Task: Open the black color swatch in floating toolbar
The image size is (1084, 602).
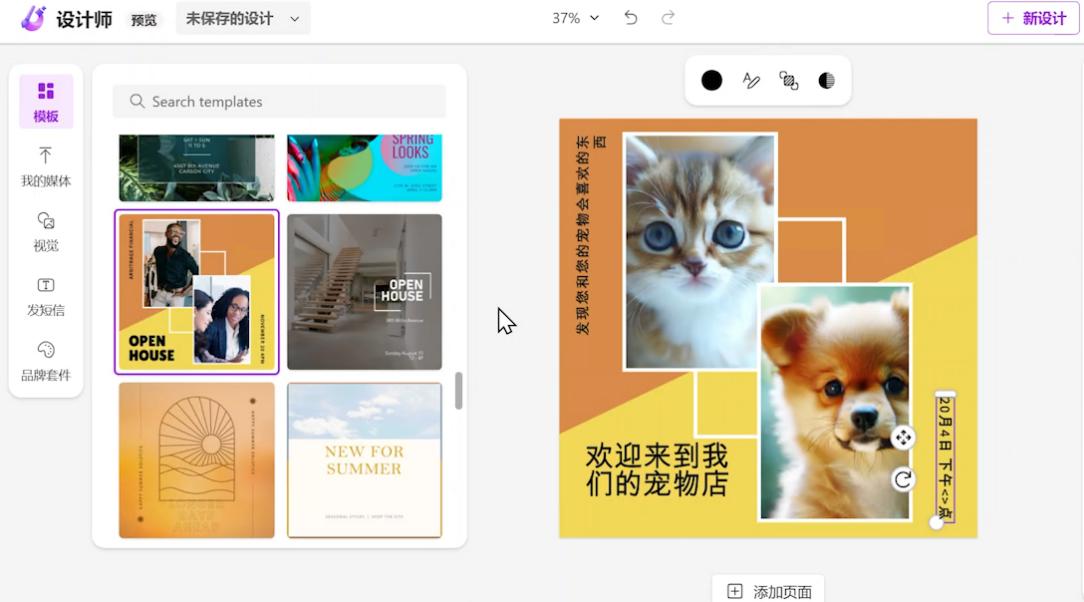Action: tap(711, 80)
